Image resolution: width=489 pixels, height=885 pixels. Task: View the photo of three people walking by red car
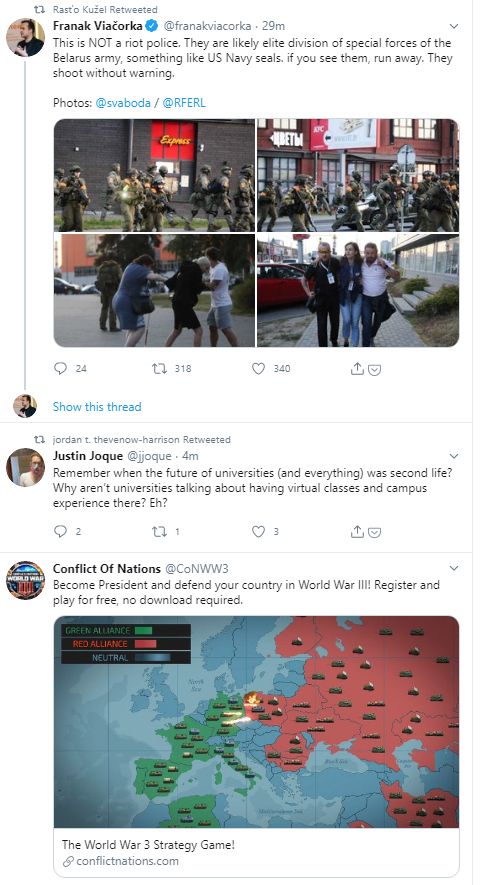tap(358, 290)
